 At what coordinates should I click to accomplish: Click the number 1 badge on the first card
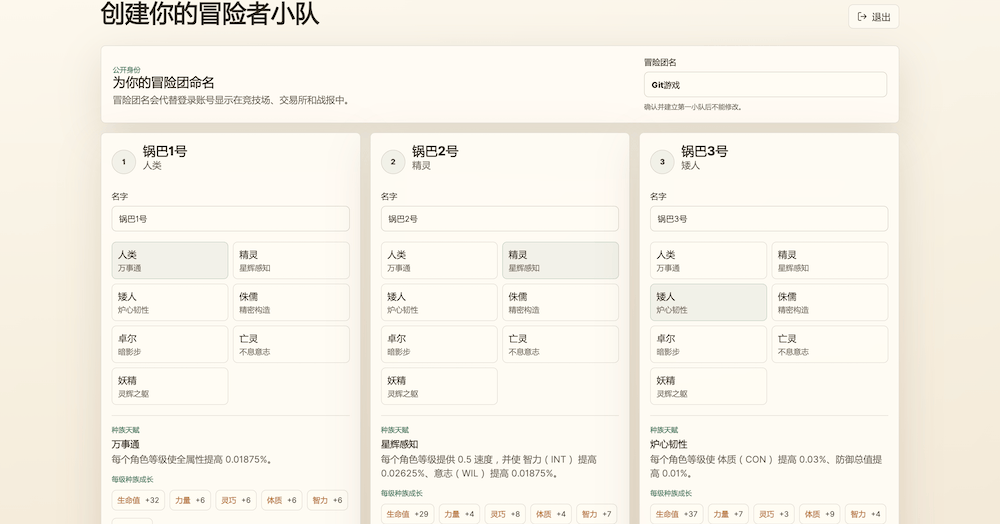point(124,162)
